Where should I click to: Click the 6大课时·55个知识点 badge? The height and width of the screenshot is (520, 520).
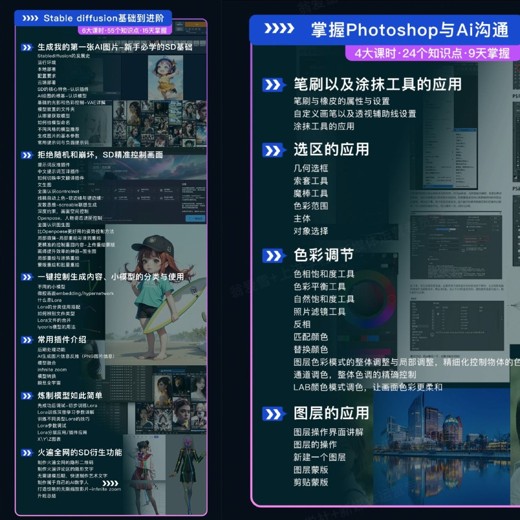point(124,30)
